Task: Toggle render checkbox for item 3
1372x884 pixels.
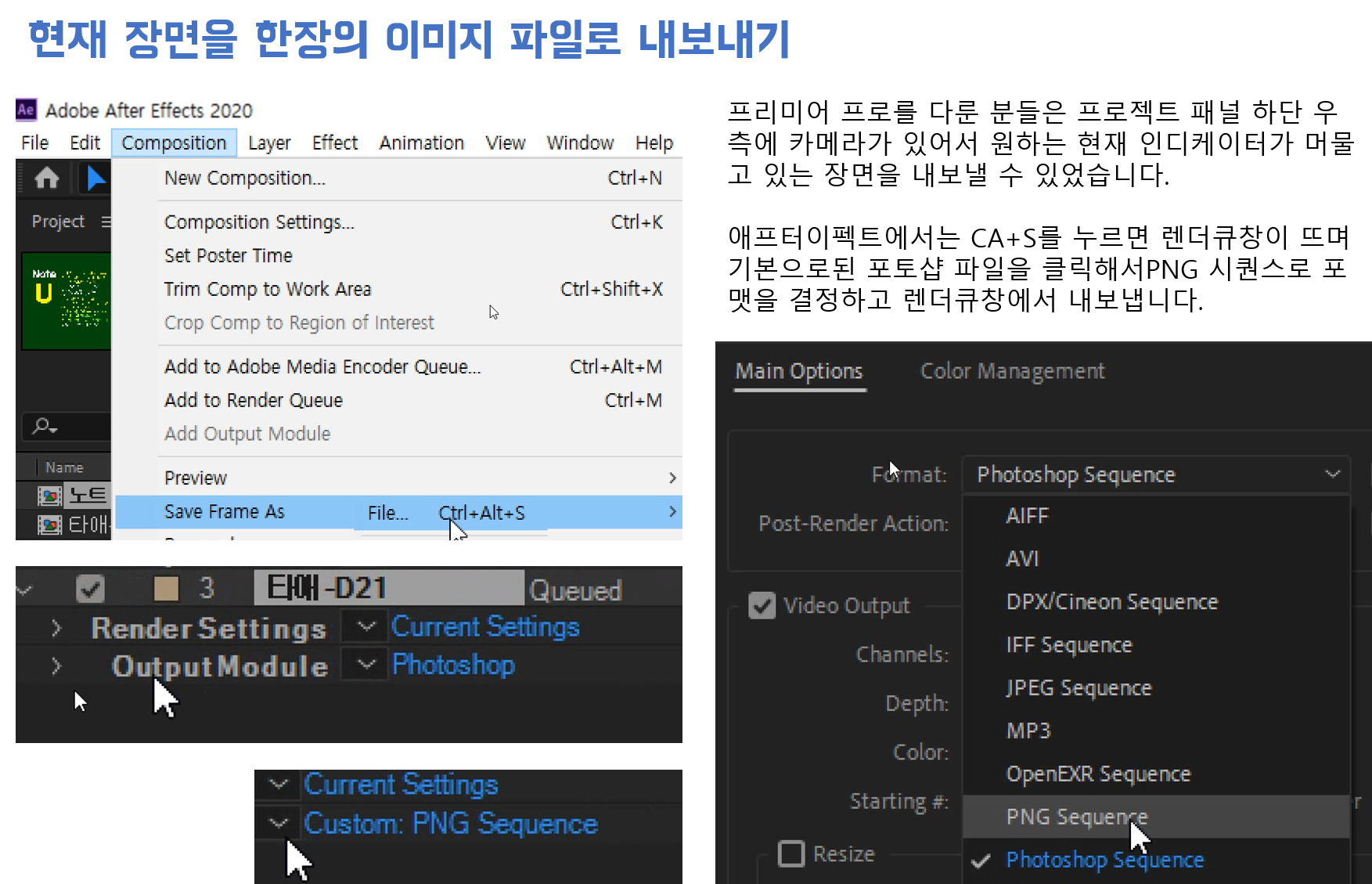Action: click(x=91, y=589)
